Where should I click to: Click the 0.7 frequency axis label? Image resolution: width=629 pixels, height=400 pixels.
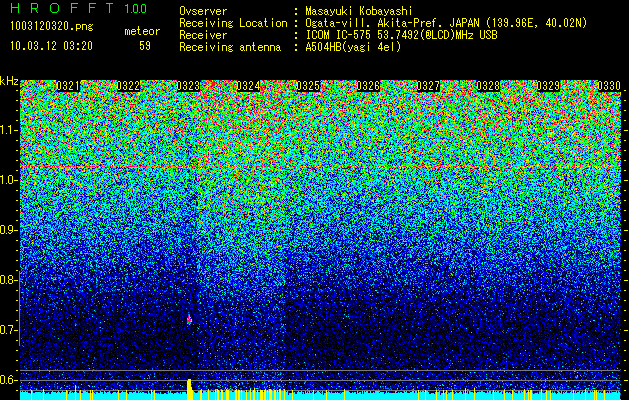(7, 330)
